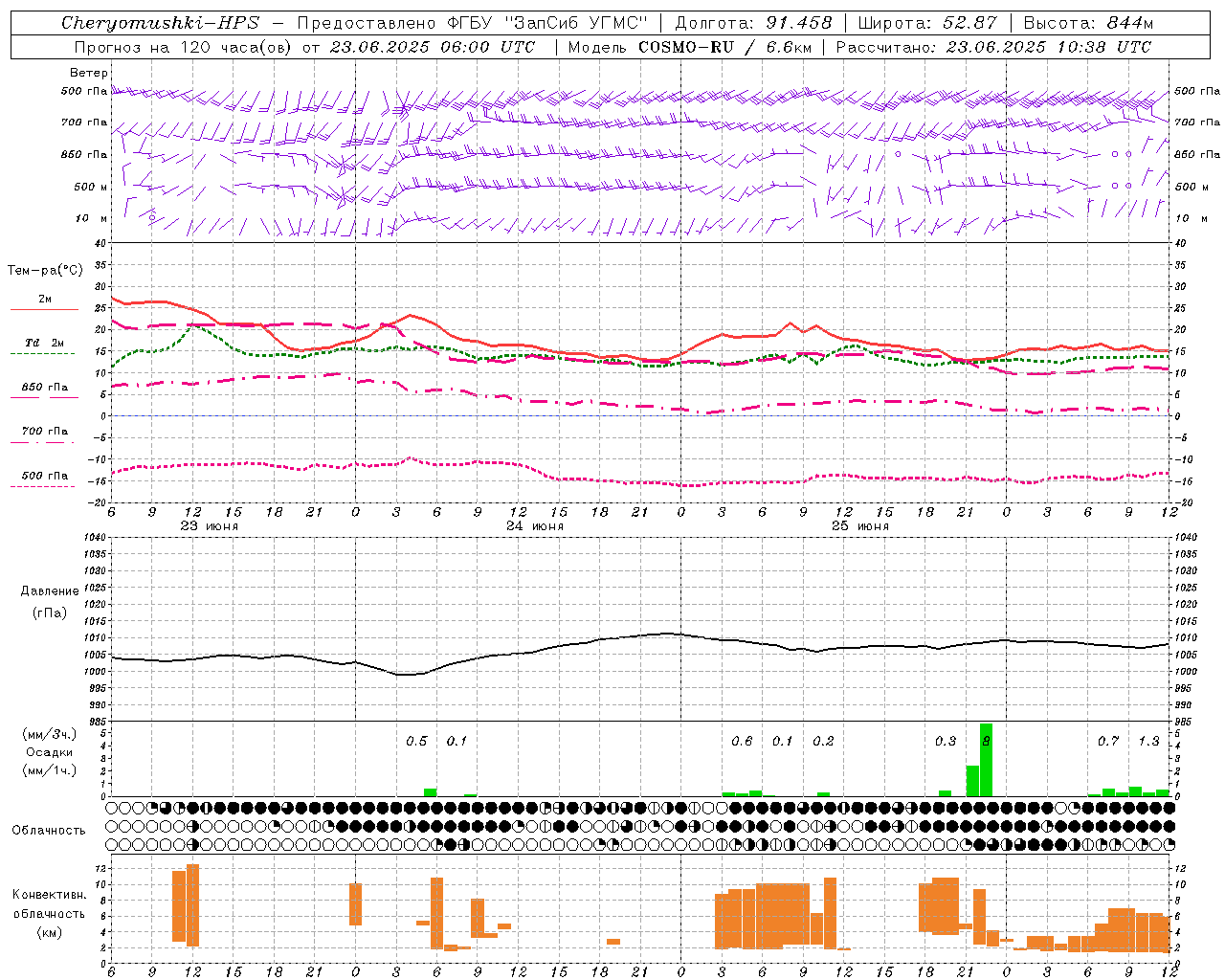Select the precipitation amount 0.5
1225x980 pixels.
[416, 742]
